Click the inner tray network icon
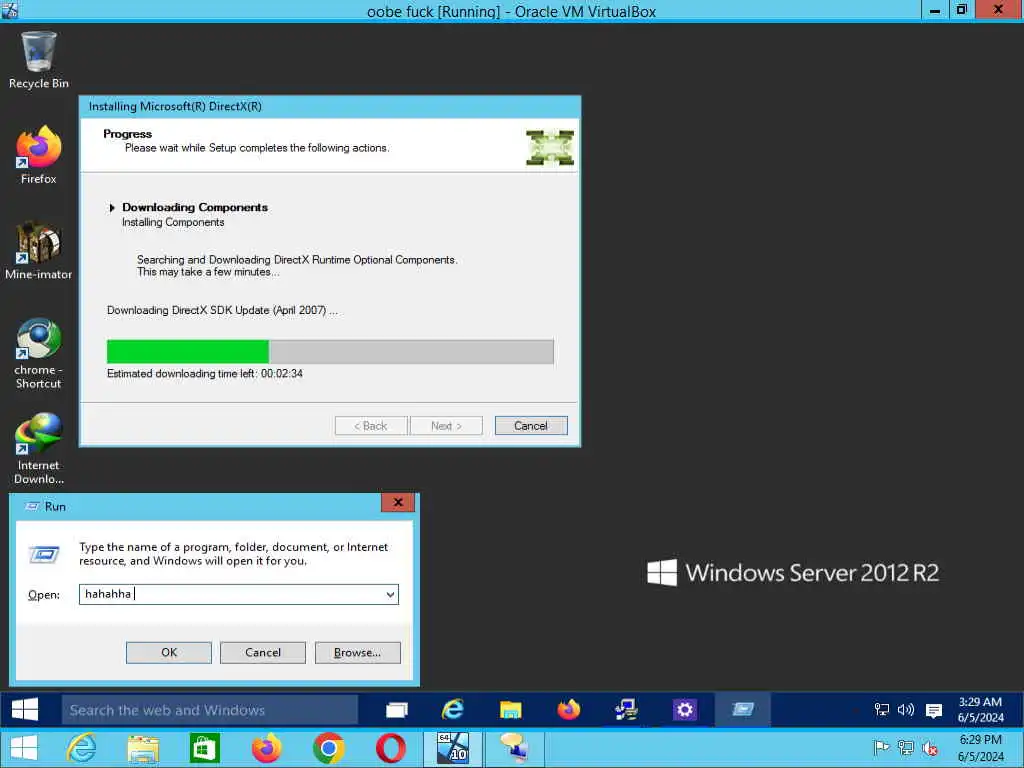 click(x=882, y=710)
